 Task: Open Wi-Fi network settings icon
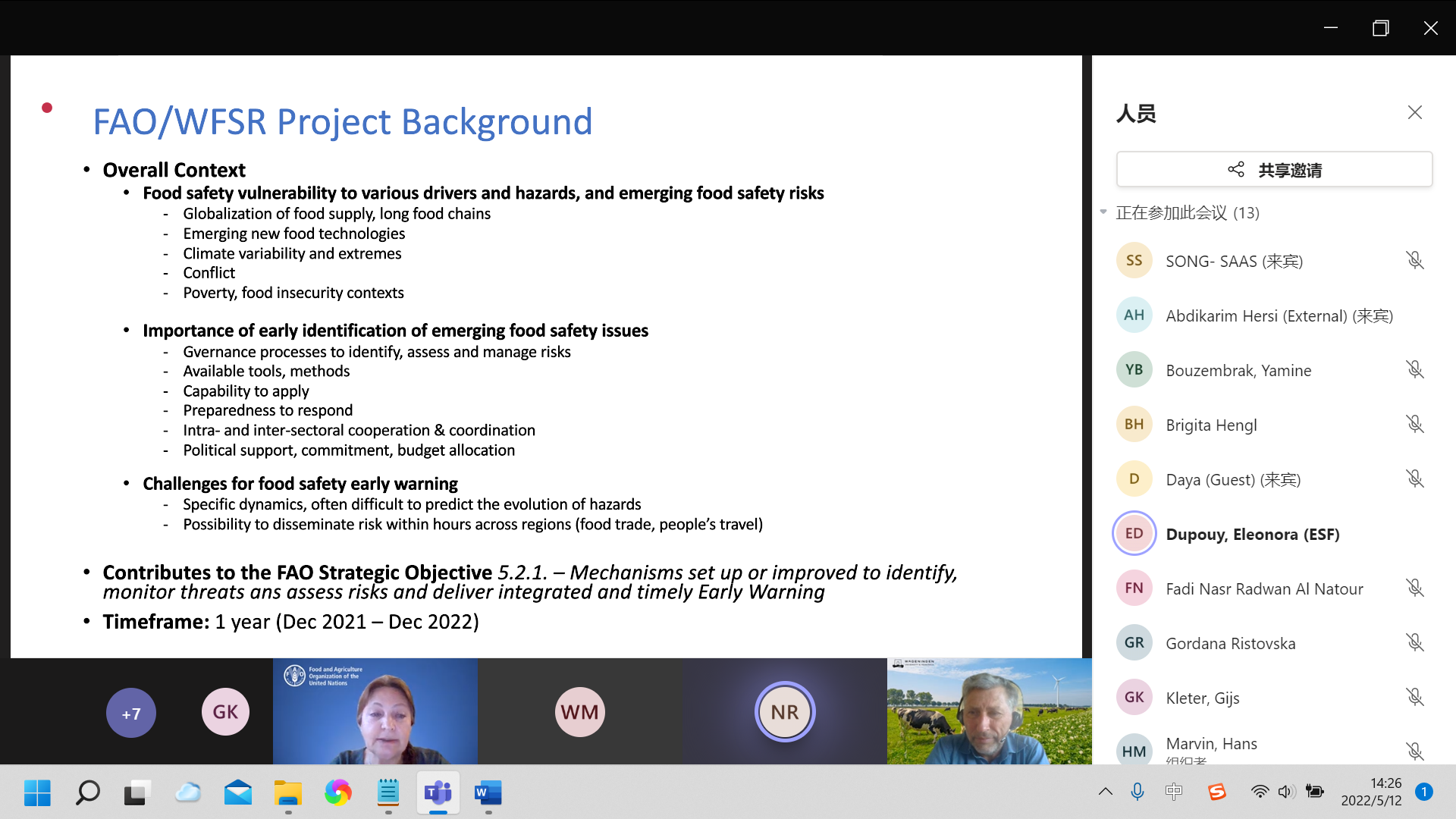point(1260,792)
